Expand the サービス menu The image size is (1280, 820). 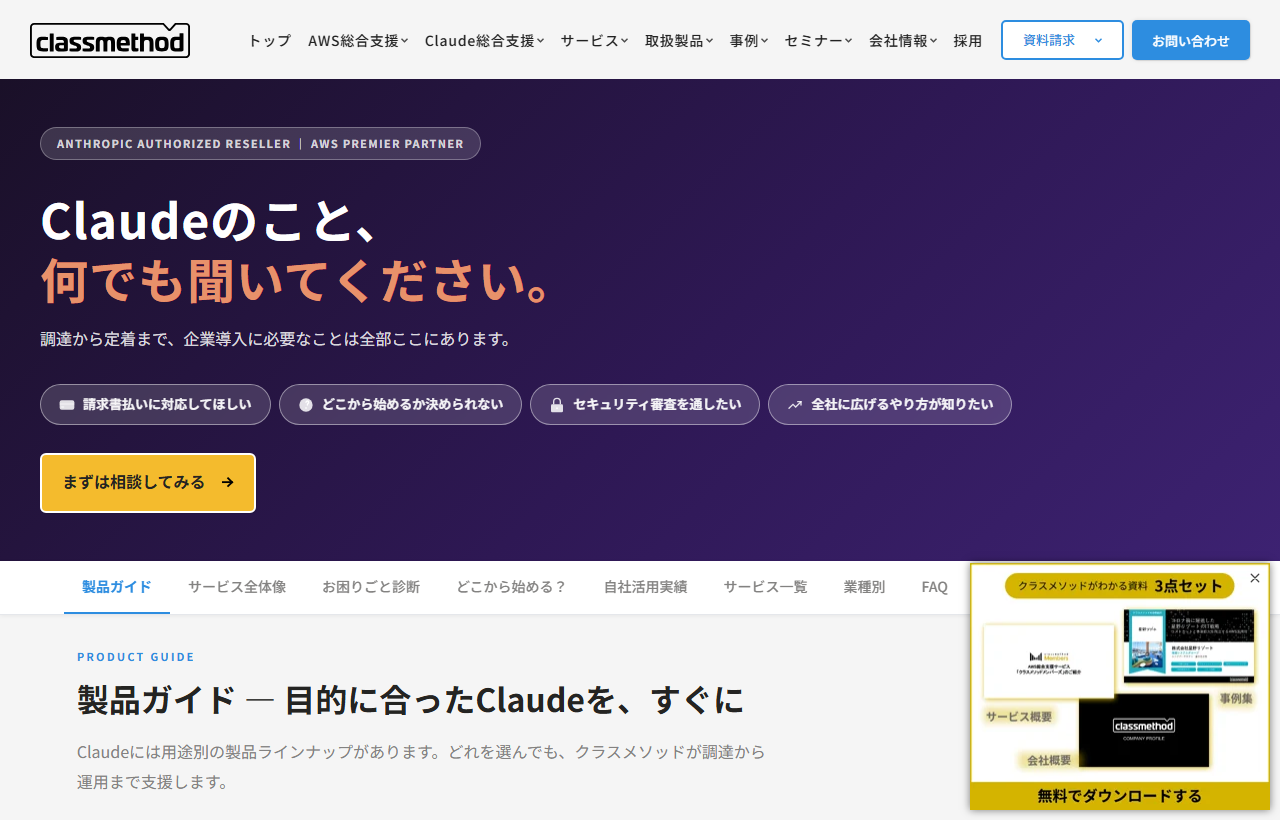(594, 41)
